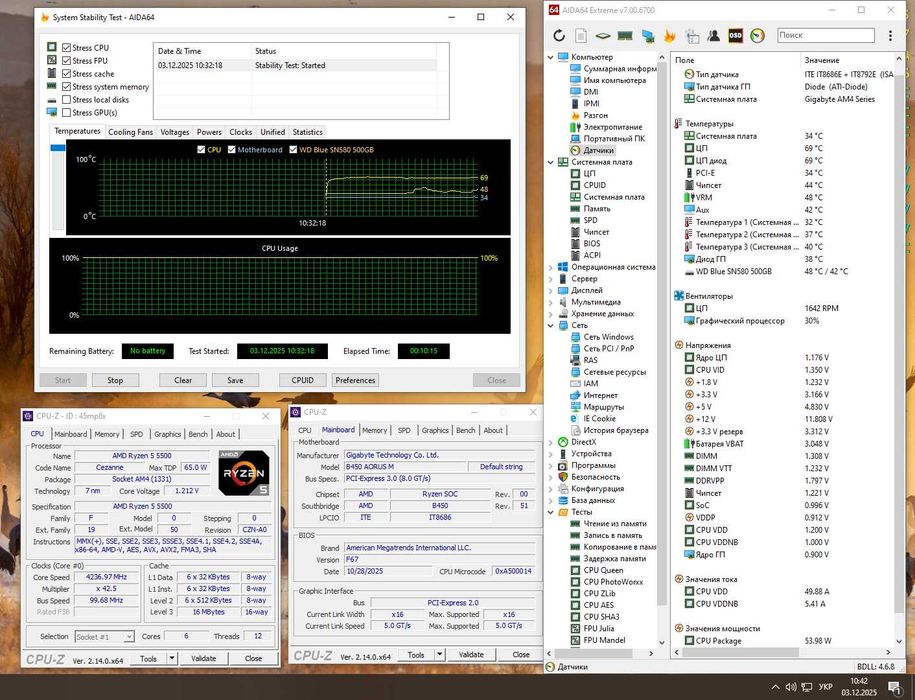Click the taskbar network icon
The height and width of the screenshot is (700, 915).
tap(806, 687)
